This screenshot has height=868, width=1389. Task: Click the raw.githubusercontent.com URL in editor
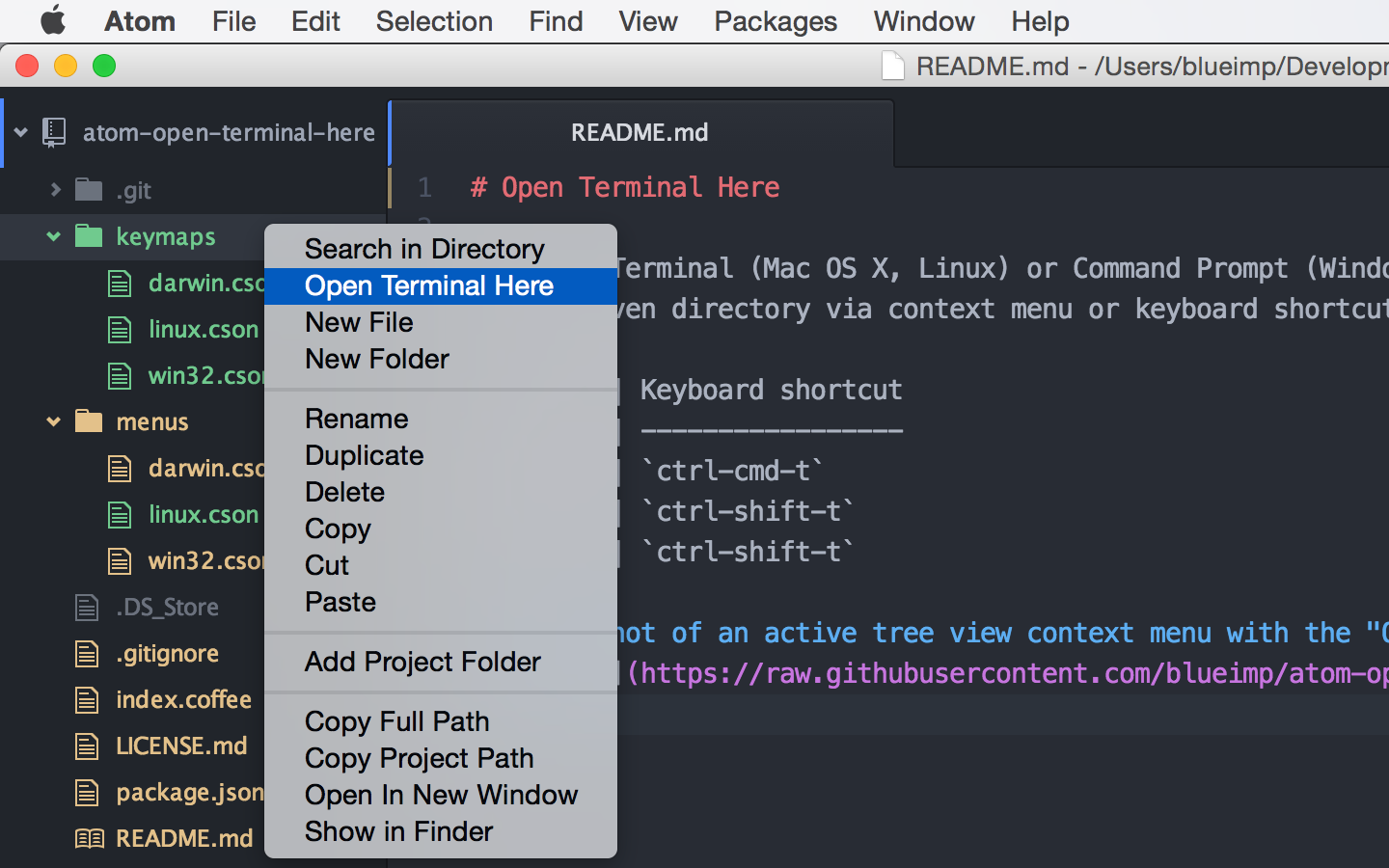1013,673
